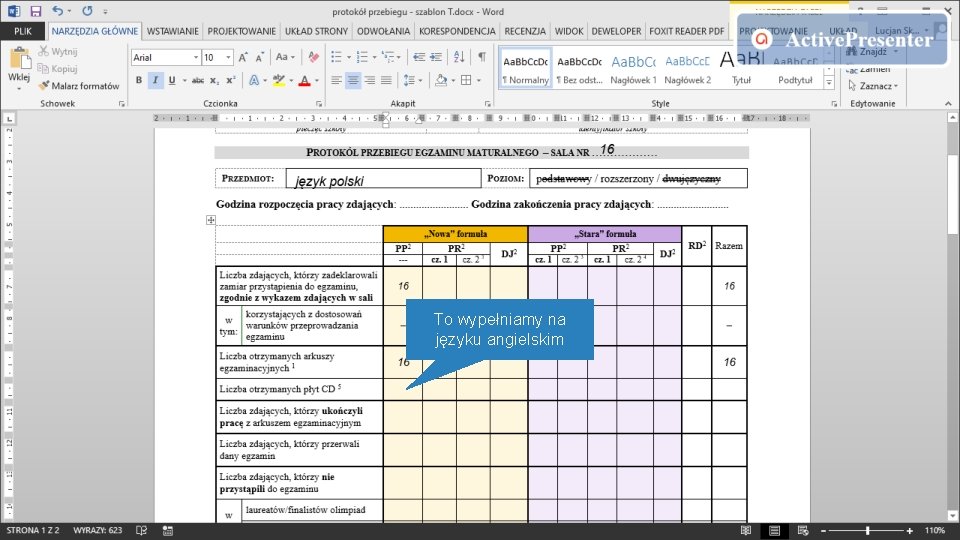Viewport: 960px width, 540px height.
Task: Switch to FOXIT READER PDF tab
Action: click(686, 31)
